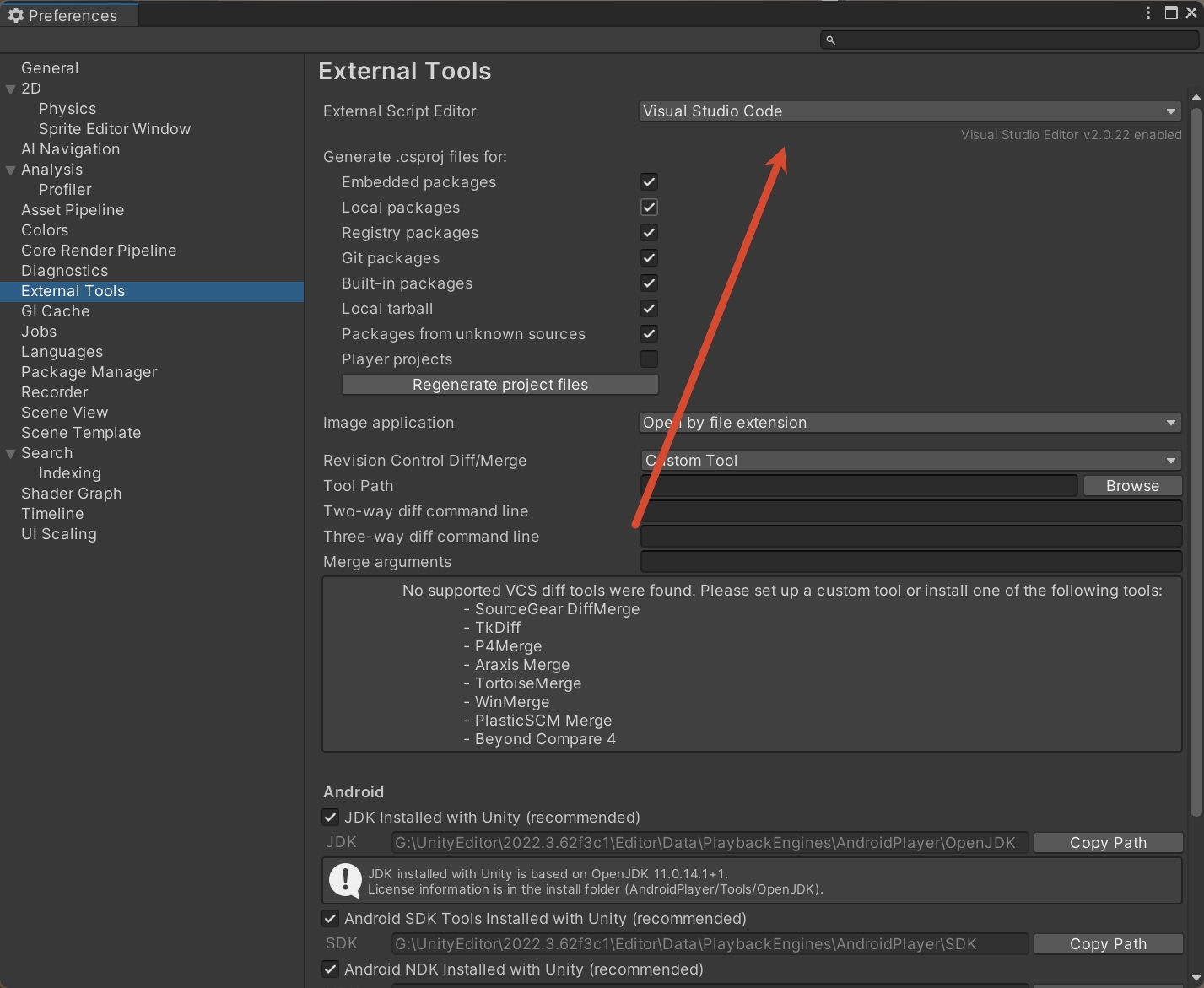Click Merge arguments input field
The height and width of the screenshot is (988, 1204).
click(x=911, y=562)
